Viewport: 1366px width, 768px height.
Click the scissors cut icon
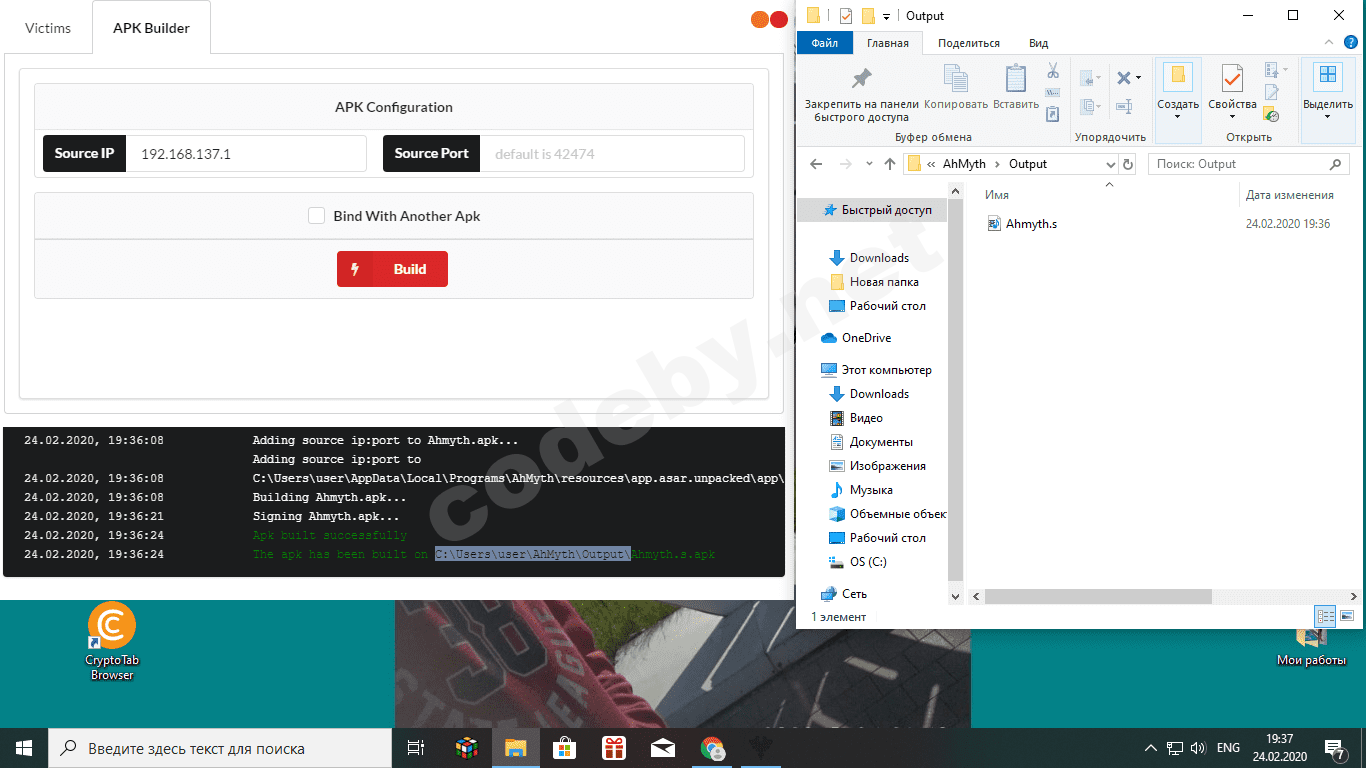click(1053, 71)
